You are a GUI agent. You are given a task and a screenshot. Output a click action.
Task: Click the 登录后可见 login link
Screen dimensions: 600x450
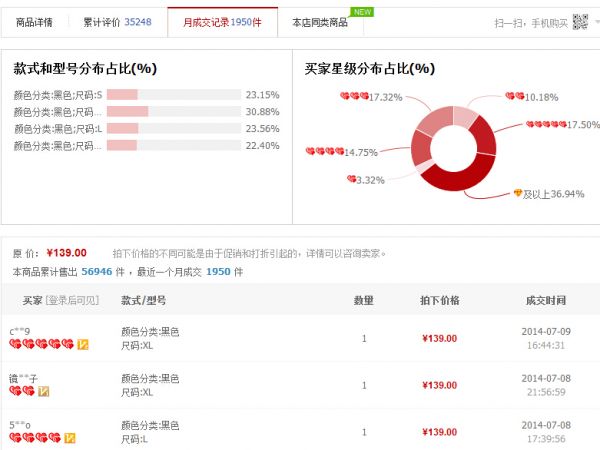coord(72,300)
